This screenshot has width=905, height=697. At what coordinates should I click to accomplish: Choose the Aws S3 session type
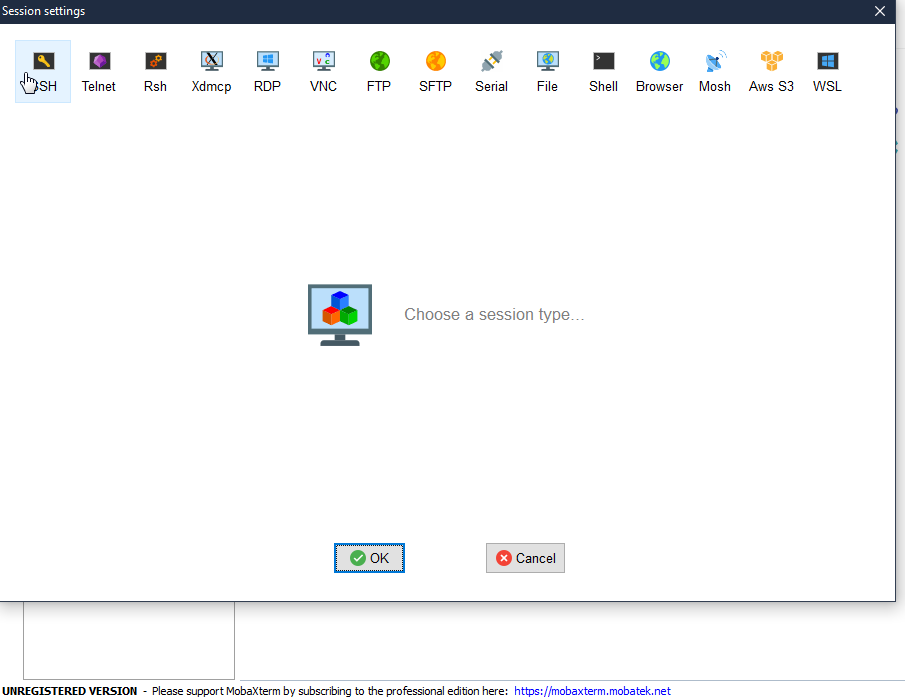[770, 70]
